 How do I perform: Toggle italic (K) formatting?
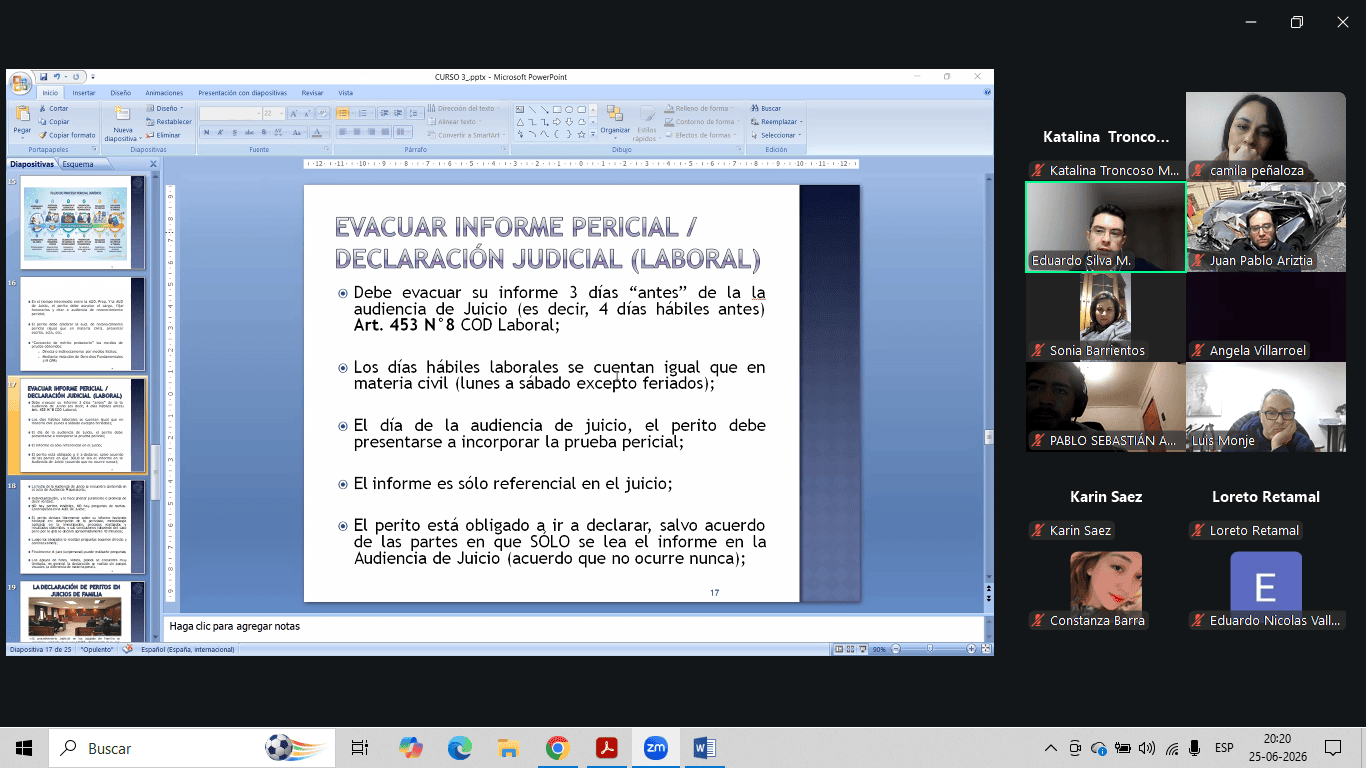219,132
